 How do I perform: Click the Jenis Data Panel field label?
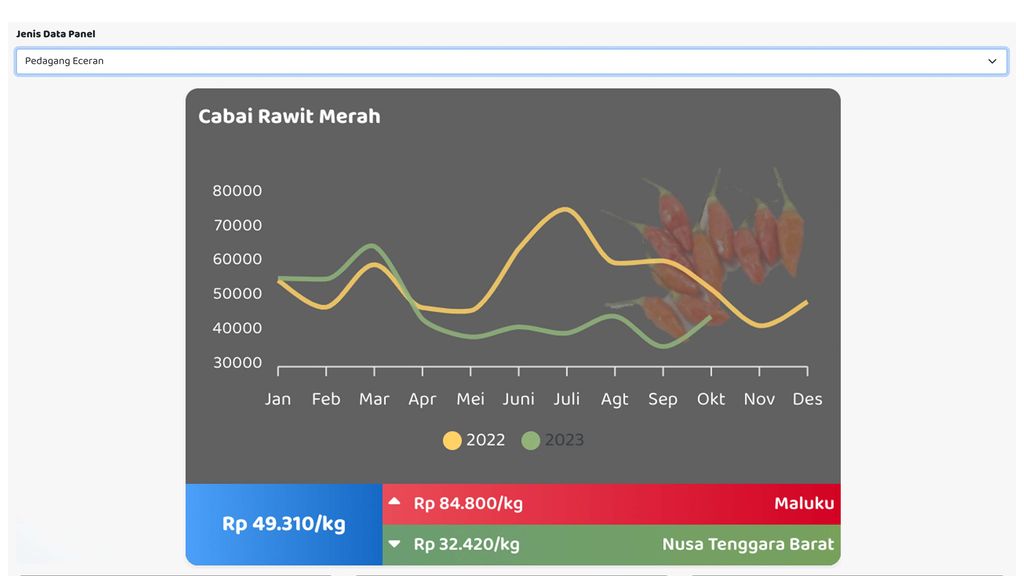(56, 34)
